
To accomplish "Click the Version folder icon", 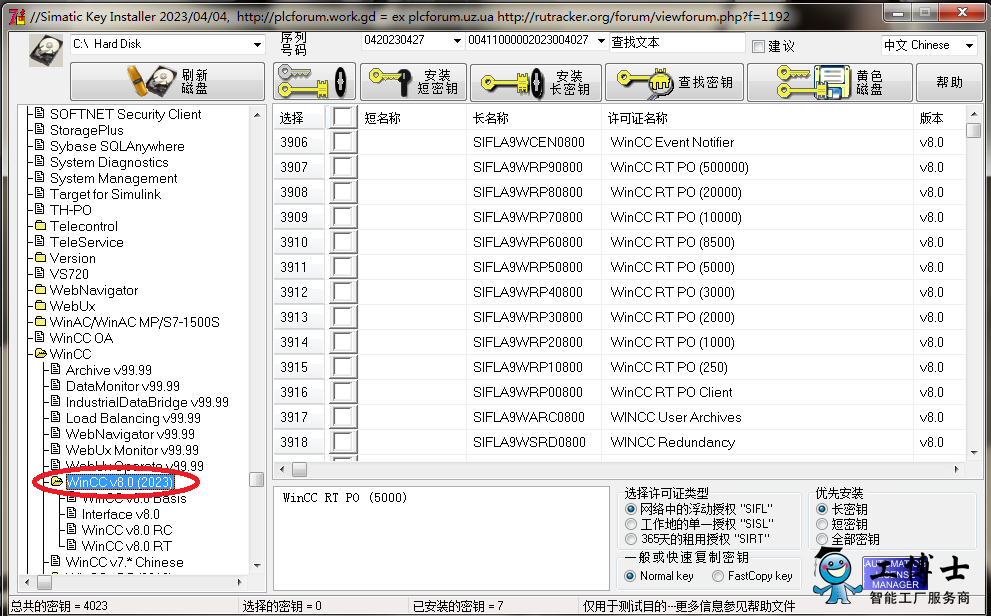I will coord(40,258).
